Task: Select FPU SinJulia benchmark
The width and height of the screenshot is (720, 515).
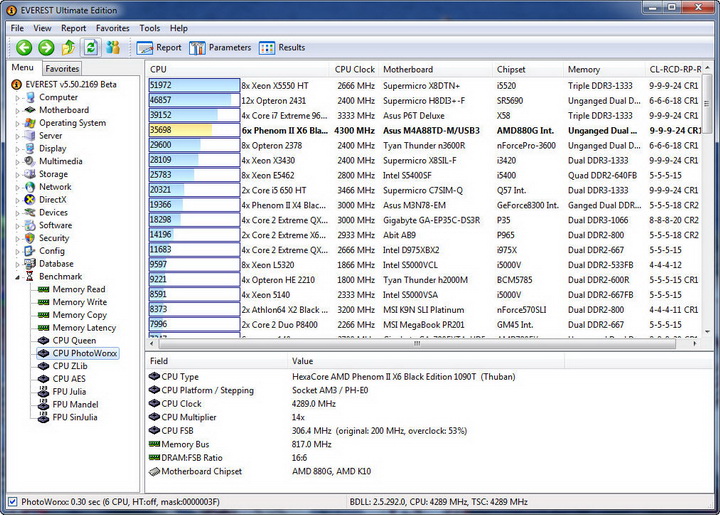Action: click(x=75, y=417)
